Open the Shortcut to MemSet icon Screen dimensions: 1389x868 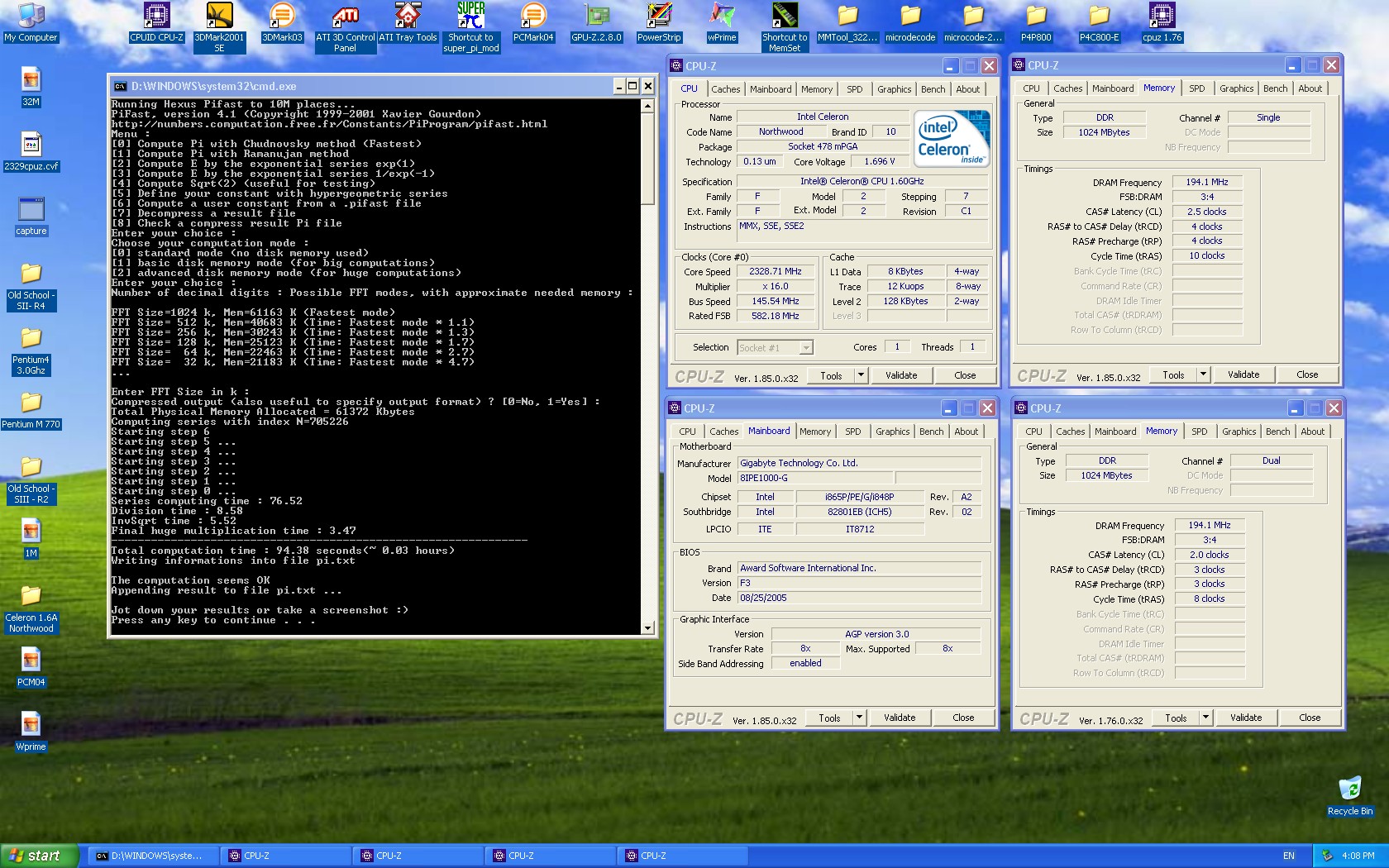[x=785, y=27]
